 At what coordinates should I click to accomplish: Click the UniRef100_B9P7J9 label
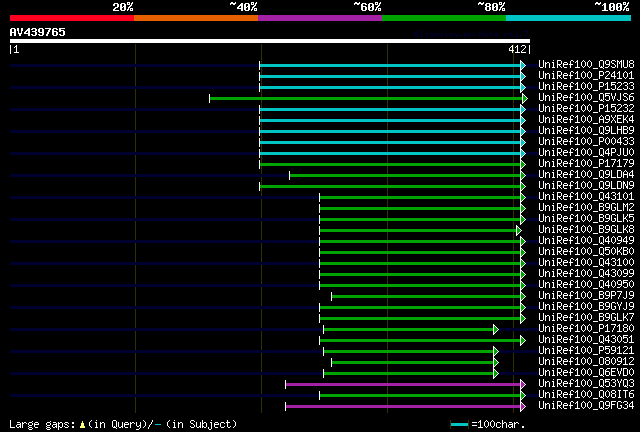pos(586,296)
